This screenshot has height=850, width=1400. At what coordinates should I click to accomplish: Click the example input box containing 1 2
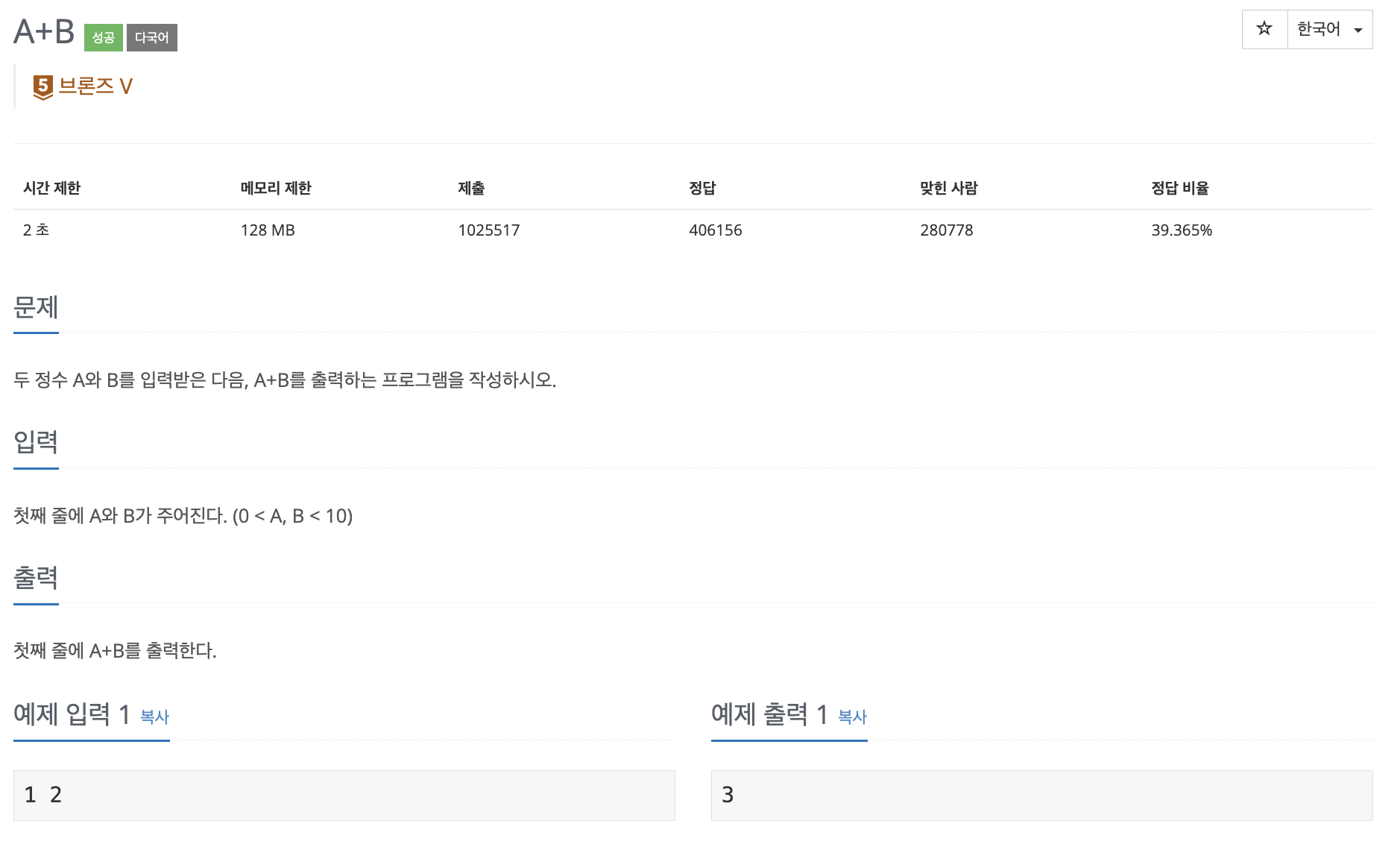tap(344, 796)
